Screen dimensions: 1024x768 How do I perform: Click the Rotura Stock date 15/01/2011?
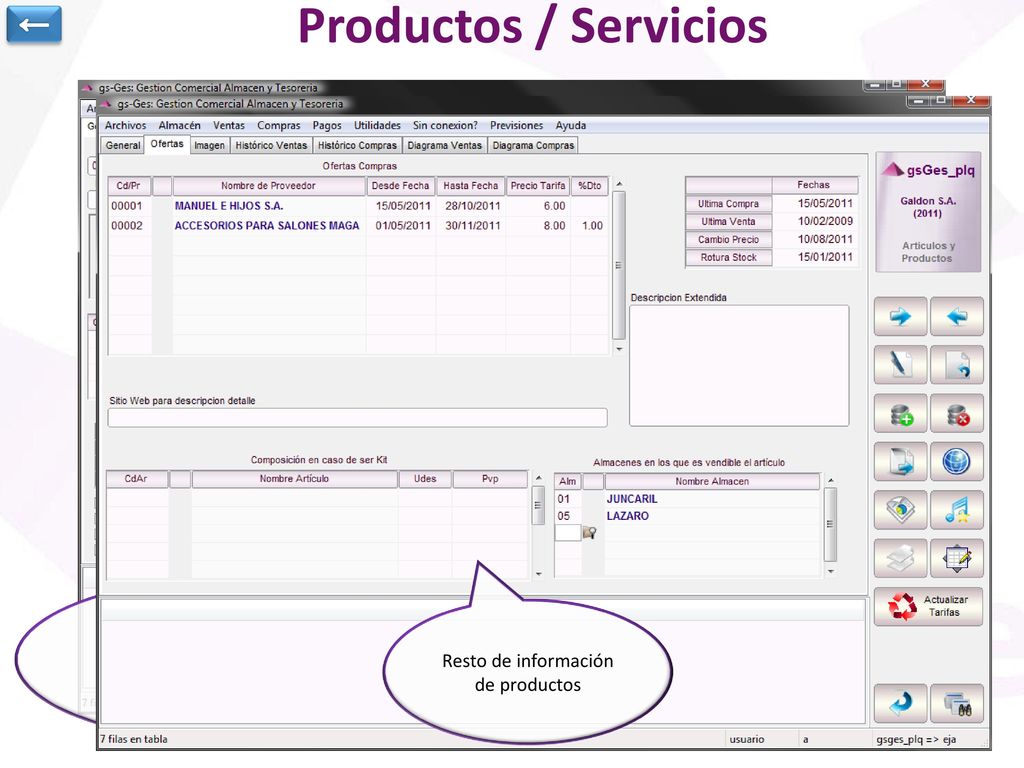[825, 257]
